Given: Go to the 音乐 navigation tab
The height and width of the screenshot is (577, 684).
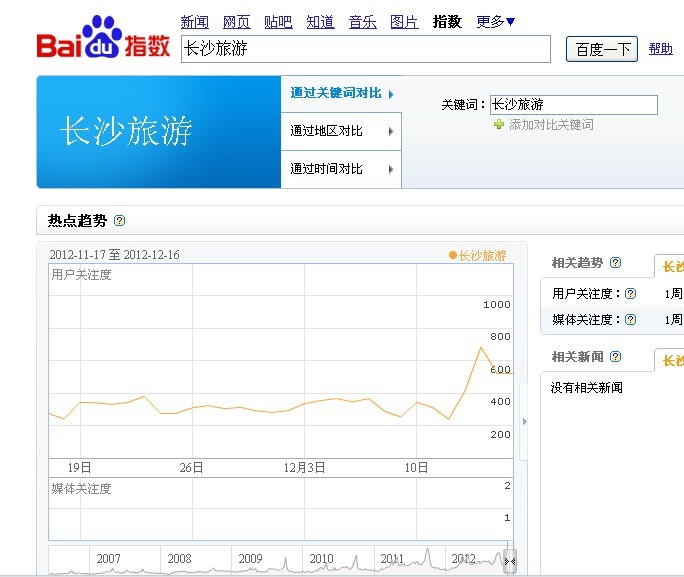Looking at the screenshot, I should click(362, 22).
